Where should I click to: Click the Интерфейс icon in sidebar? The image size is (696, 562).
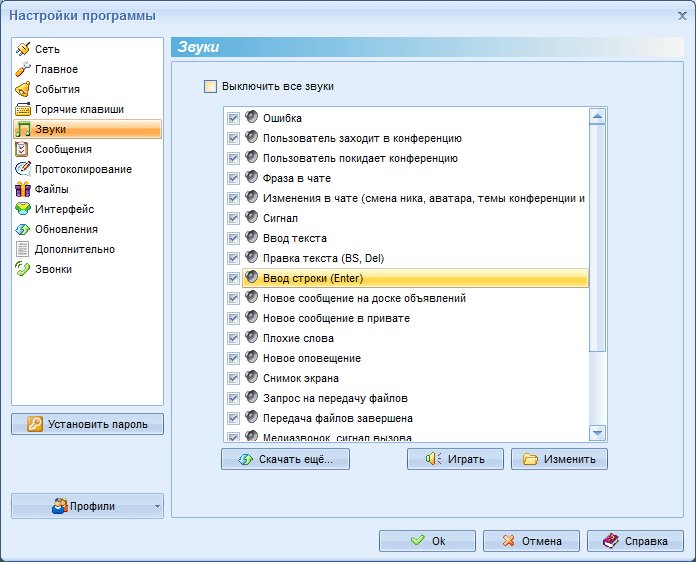pyautogui.click(x=23, y=209)
